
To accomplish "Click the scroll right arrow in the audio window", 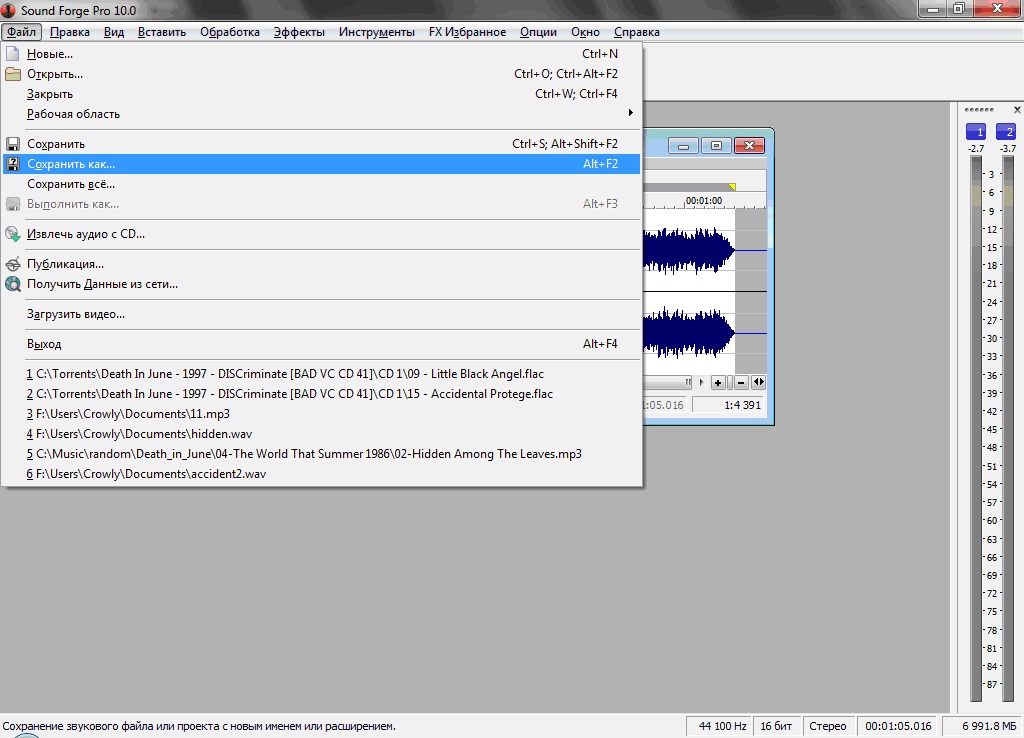I will point(701,382).
